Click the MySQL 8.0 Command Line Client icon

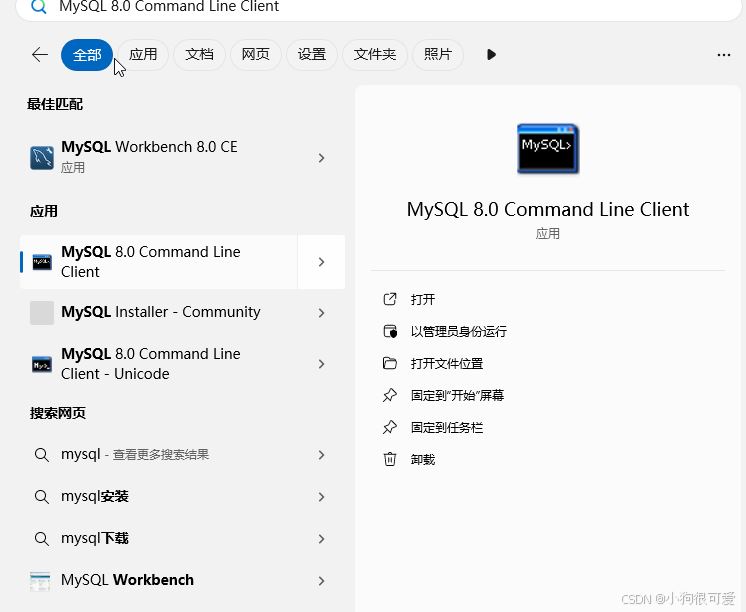42,262
